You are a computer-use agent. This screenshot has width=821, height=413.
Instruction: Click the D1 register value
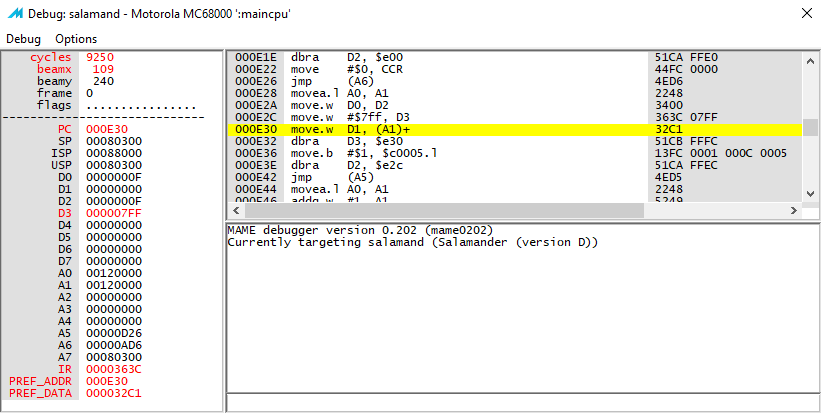(114, 189)
